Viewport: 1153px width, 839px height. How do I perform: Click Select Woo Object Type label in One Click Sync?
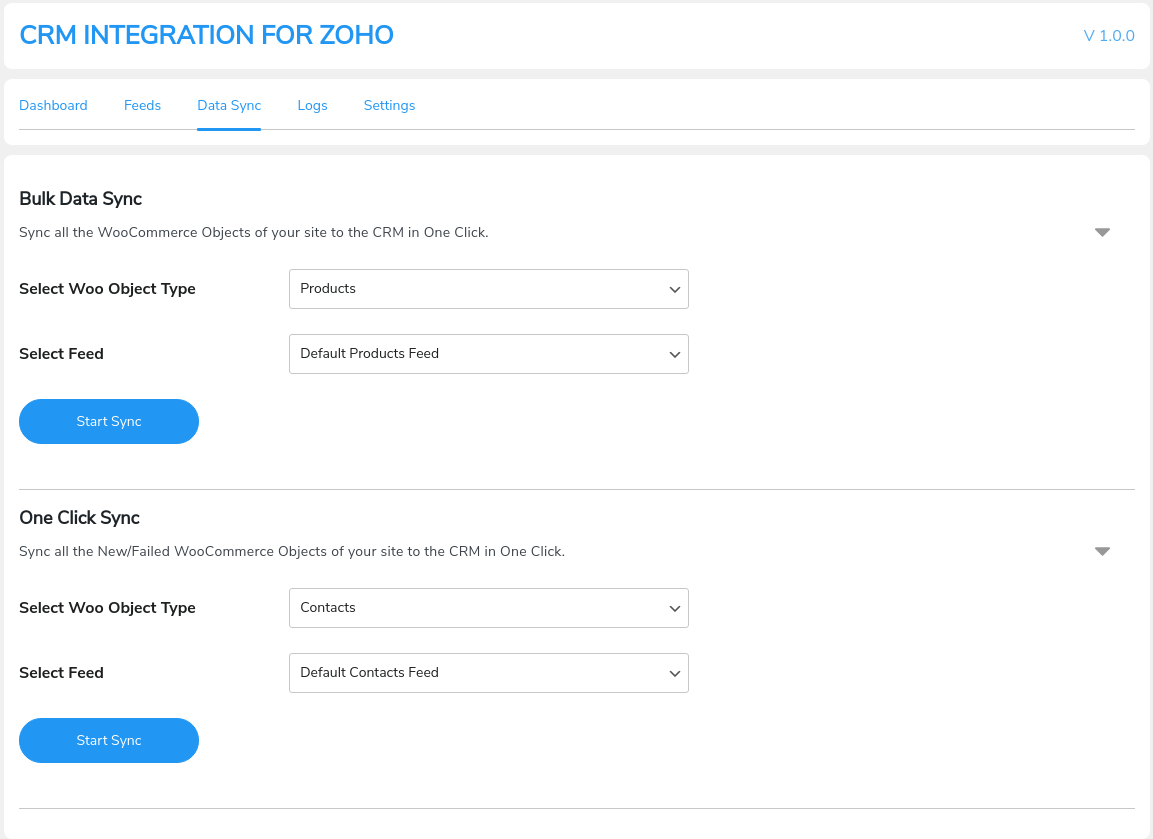click(107, 608)
